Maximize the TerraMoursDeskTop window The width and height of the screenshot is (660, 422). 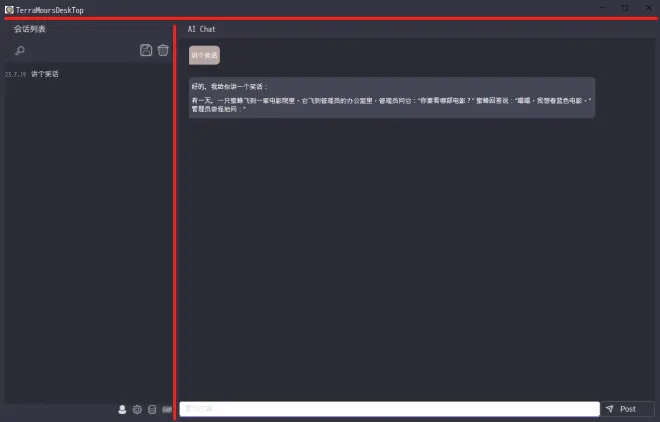[x=624, y=8]
